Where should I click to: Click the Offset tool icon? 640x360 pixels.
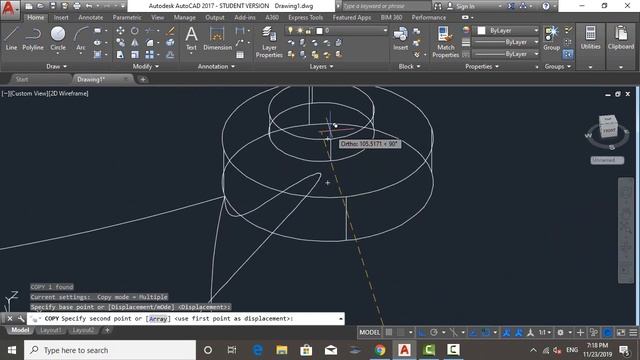click(171, 55)
